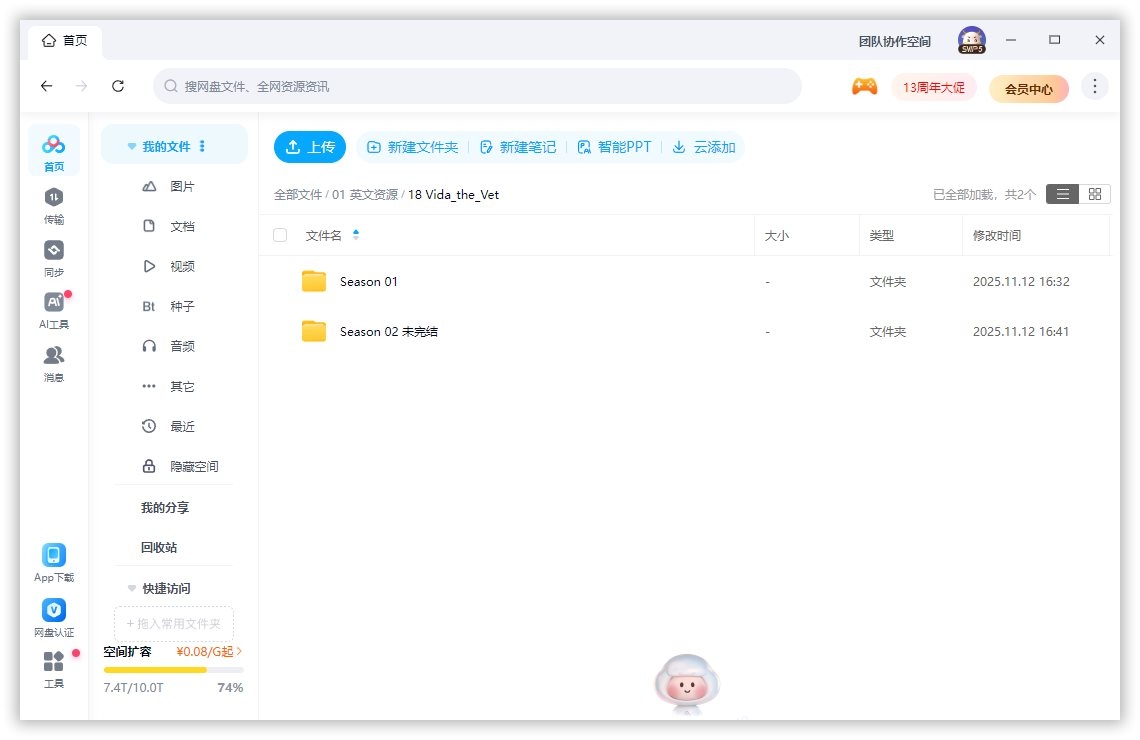Click the 工具 (Tools) sidebar icon
1140x740 pixels.
54,661
